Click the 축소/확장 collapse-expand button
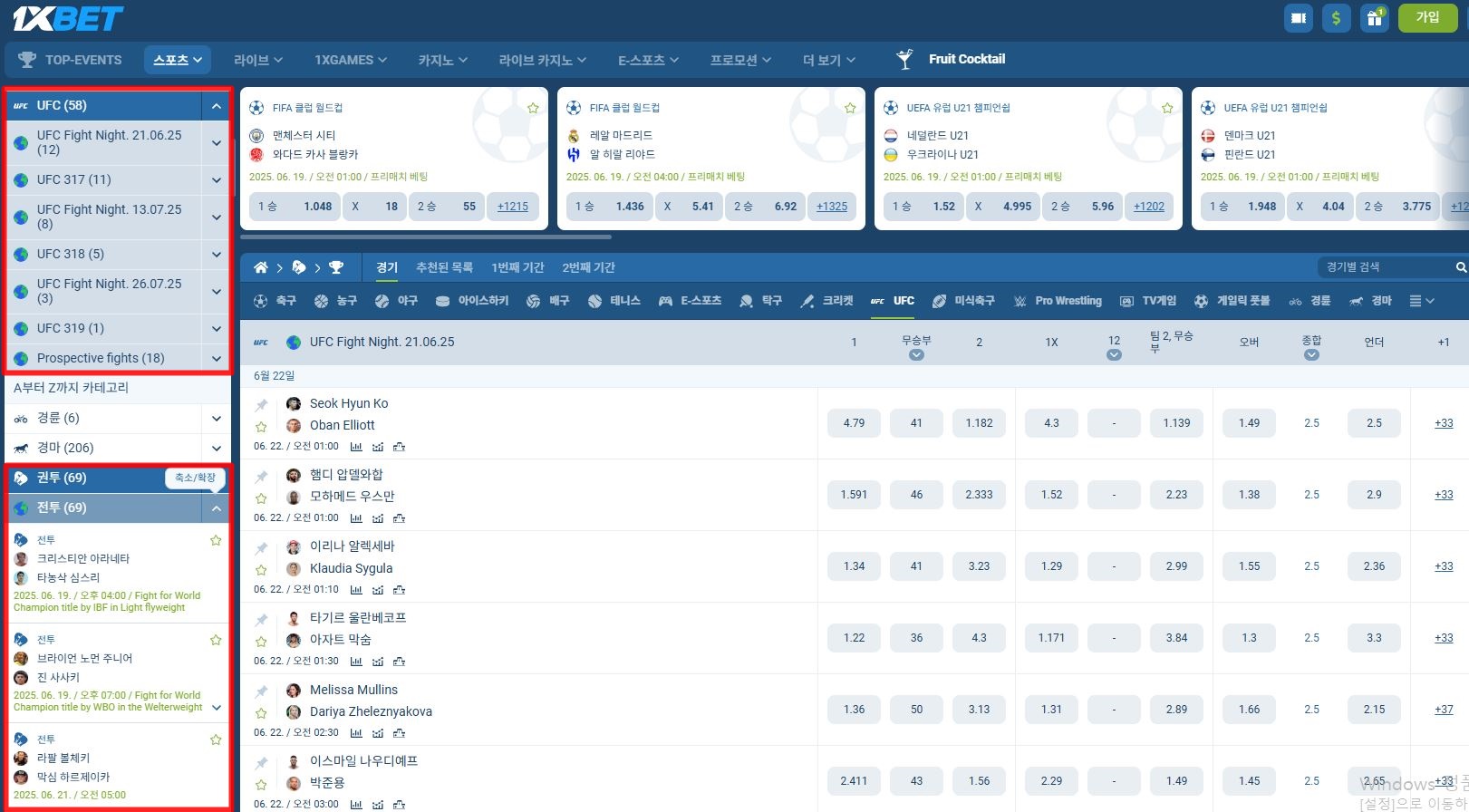 click(195, 478)
